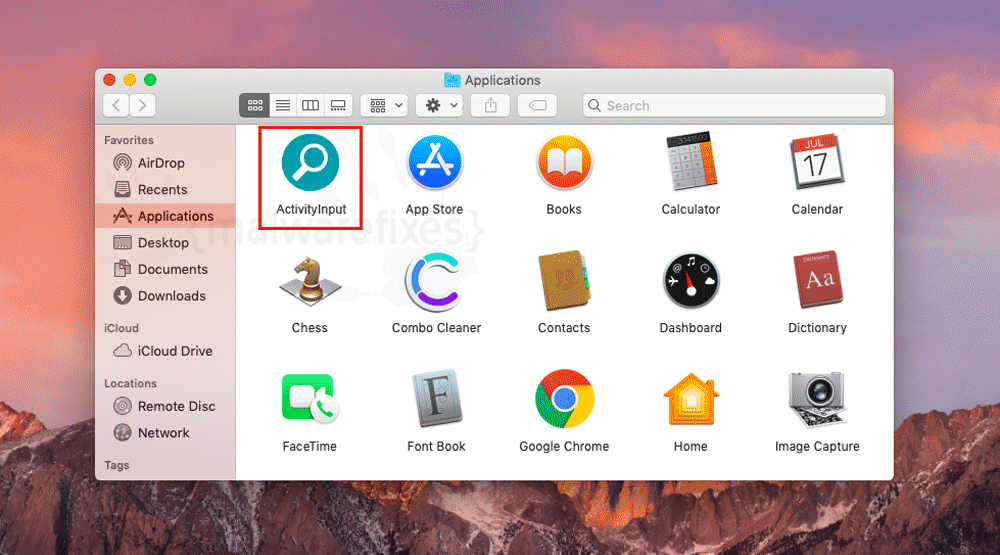Open the ActivityInput application icon

click(x=310, y=162)
